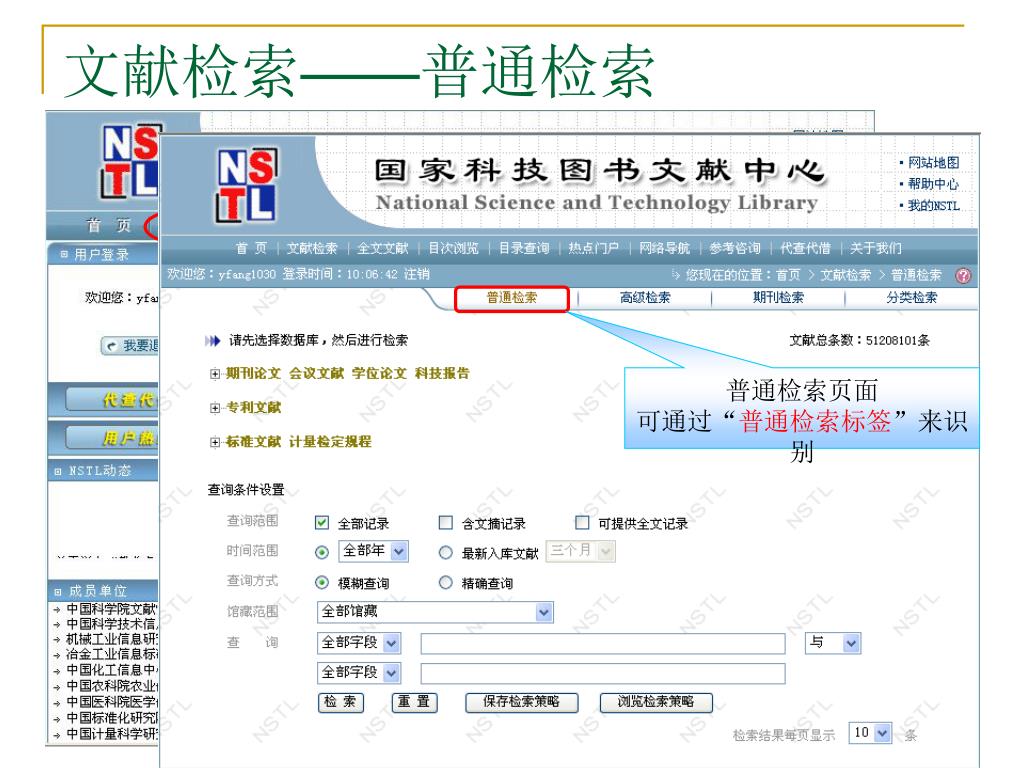Choose the 精确查询 radio option
Screen dimensions: 1024x768
coord(445,582)
